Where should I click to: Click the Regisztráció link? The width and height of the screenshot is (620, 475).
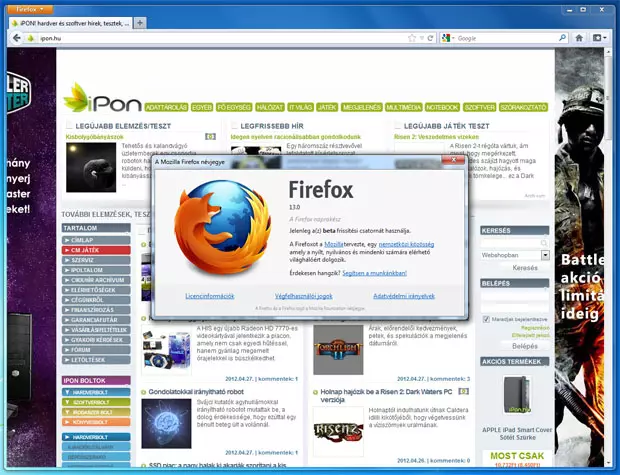tap(535, 328)
